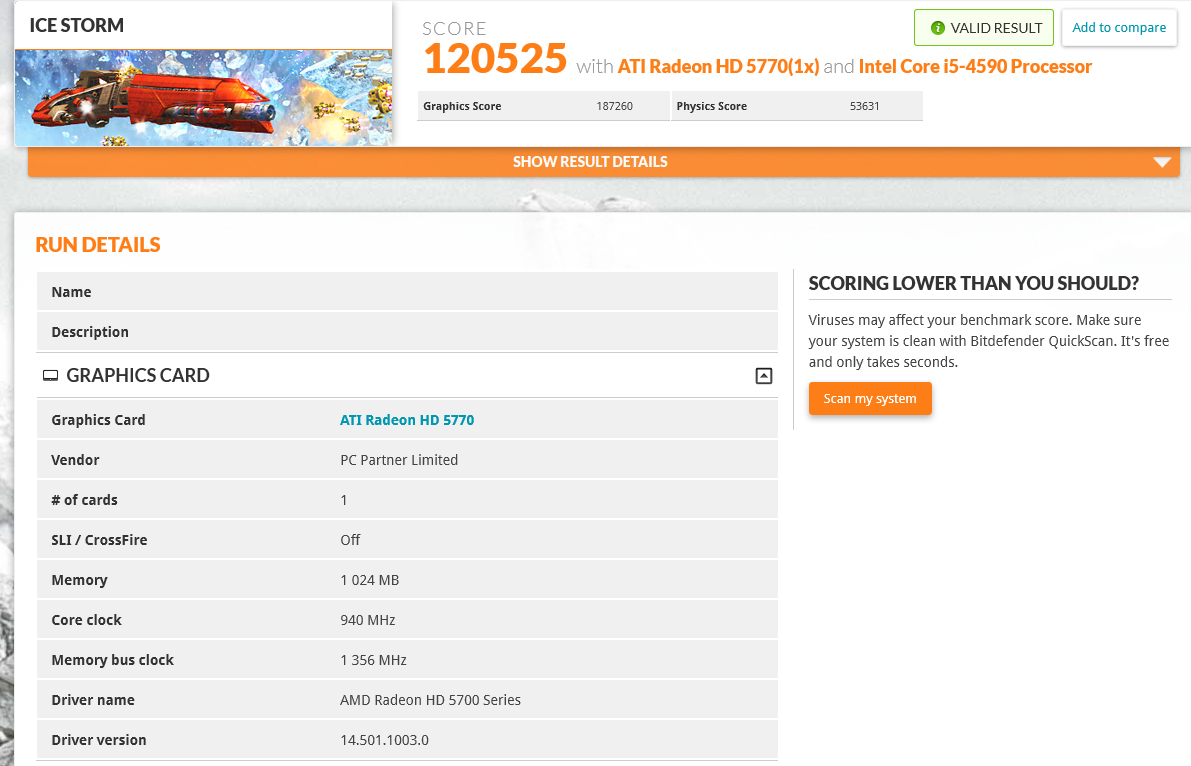The image size is (1191, 766).
Task: Click Scan my system button
Action: [870, 398]
